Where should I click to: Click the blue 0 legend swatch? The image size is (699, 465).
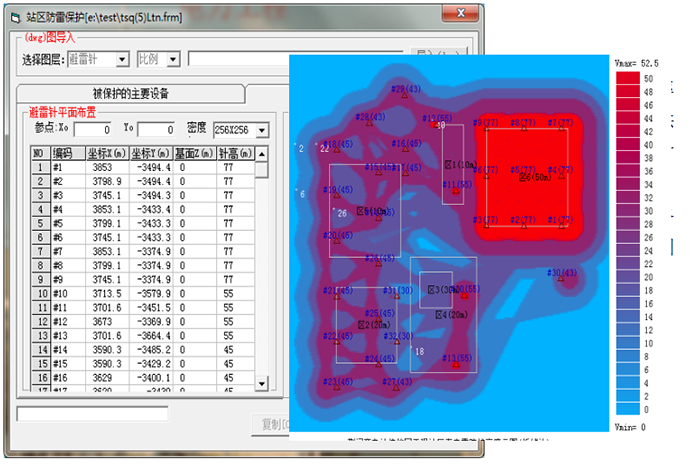pos(627,408)
